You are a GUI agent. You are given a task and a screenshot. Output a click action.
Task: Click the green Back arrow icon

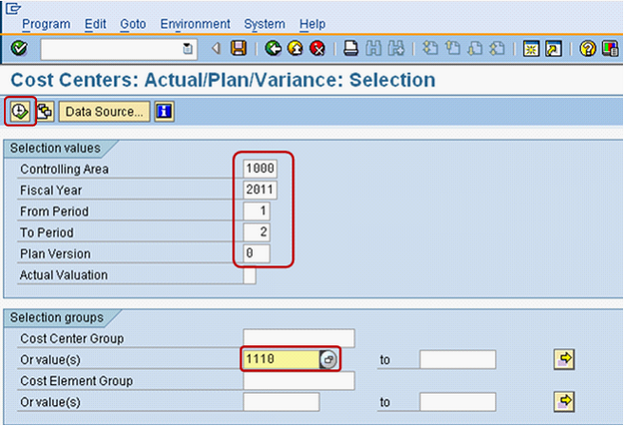[273, 48]
